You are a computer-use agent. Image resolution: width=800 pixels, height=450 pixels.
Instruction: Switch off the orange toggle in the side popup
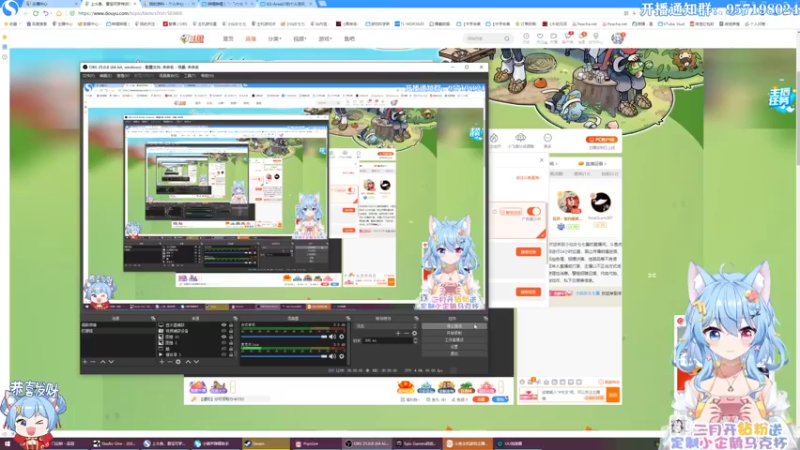point(534,211)
